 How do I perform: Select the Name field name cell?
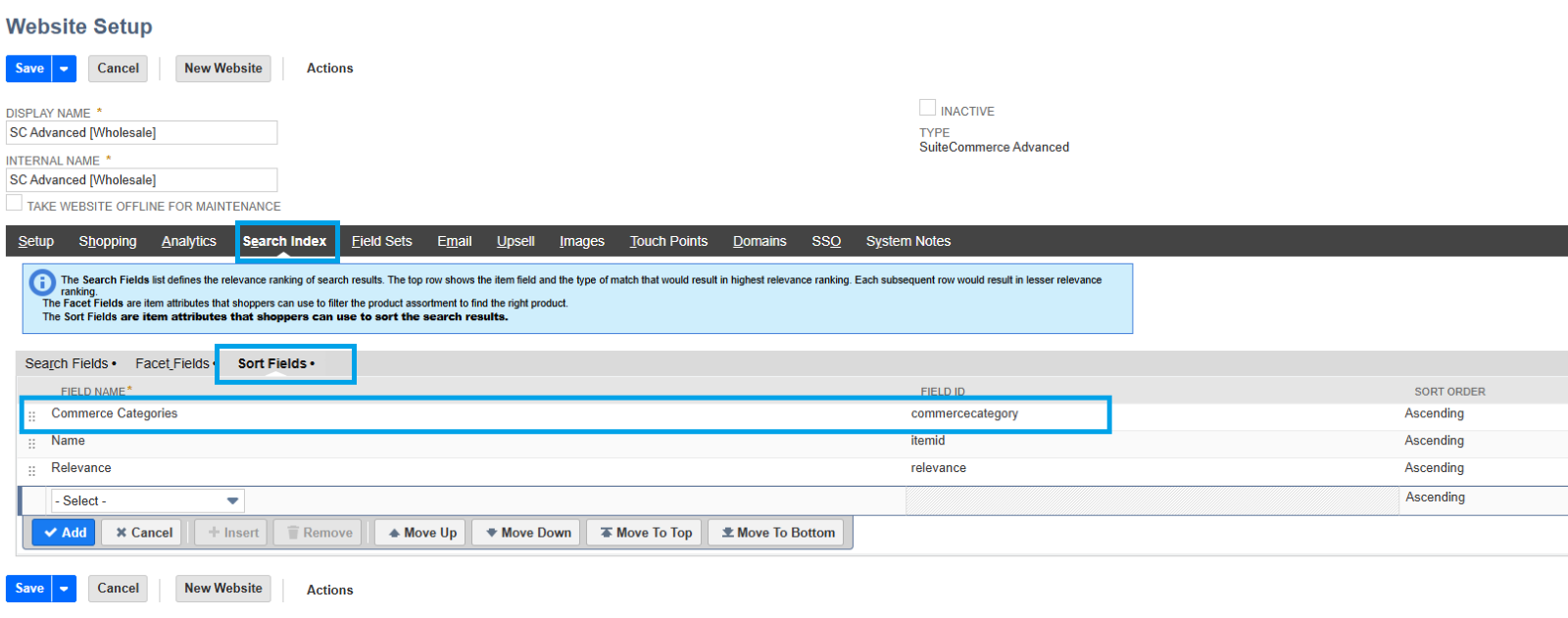pos(68,441)
